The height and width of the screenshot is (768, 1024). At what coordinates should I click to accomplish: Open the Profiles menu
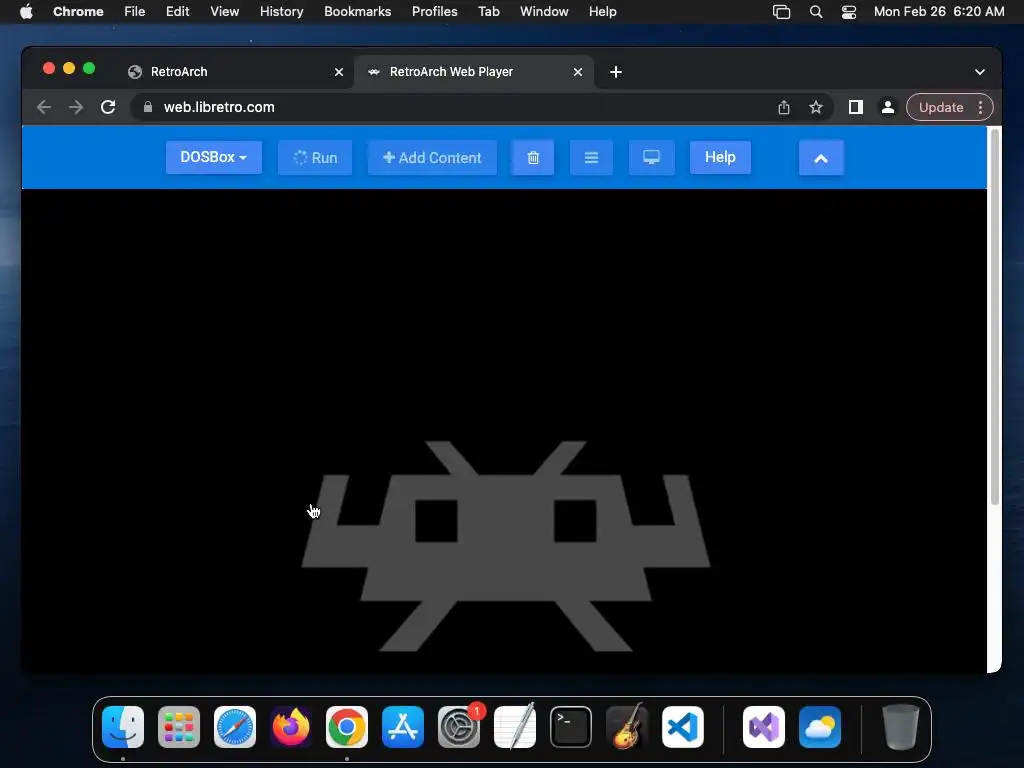pos(435,12)
